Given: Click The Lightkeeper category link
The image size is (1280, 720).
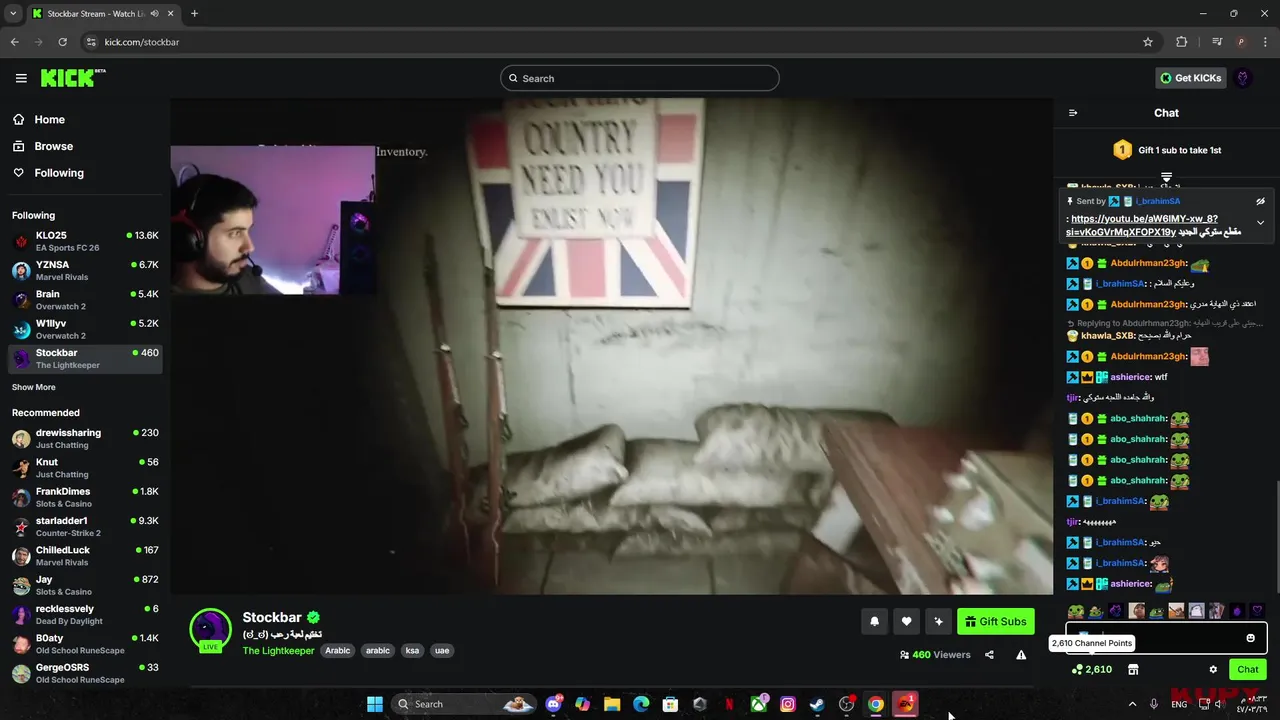Looking at the screenshot, I should pos(278,650).
